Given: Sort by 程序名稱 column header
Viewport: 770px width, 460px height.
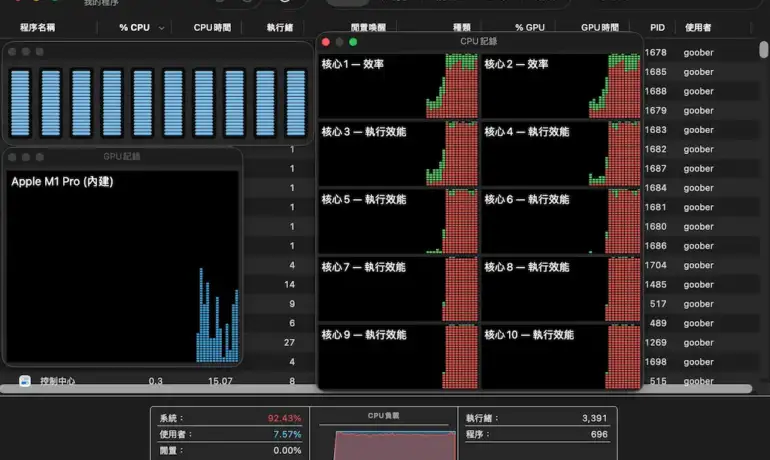Looking at the screenshot, I should 37,27.
